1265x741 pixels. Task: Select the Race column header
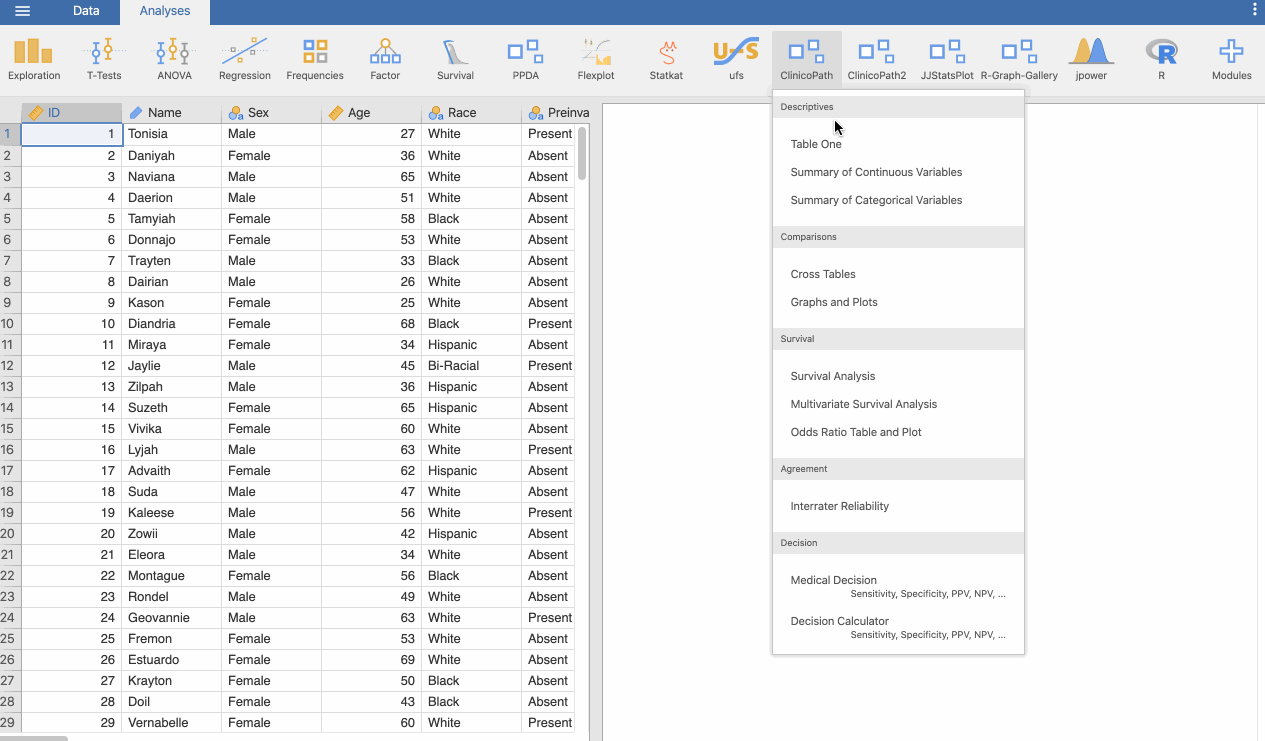point(471,113)
